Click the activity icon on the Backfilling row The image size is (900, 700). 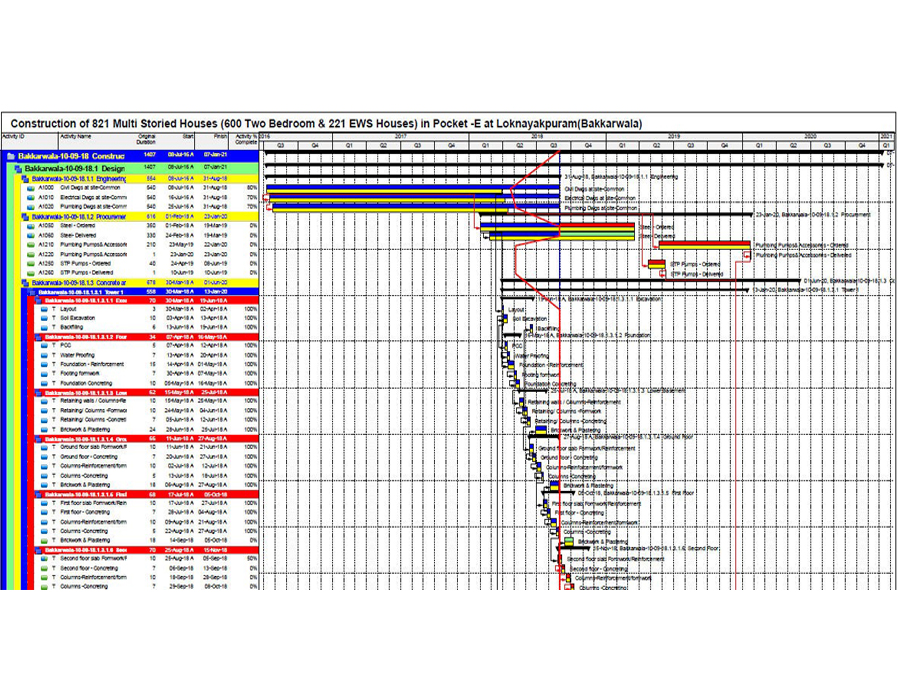click(x=45, y=328)
